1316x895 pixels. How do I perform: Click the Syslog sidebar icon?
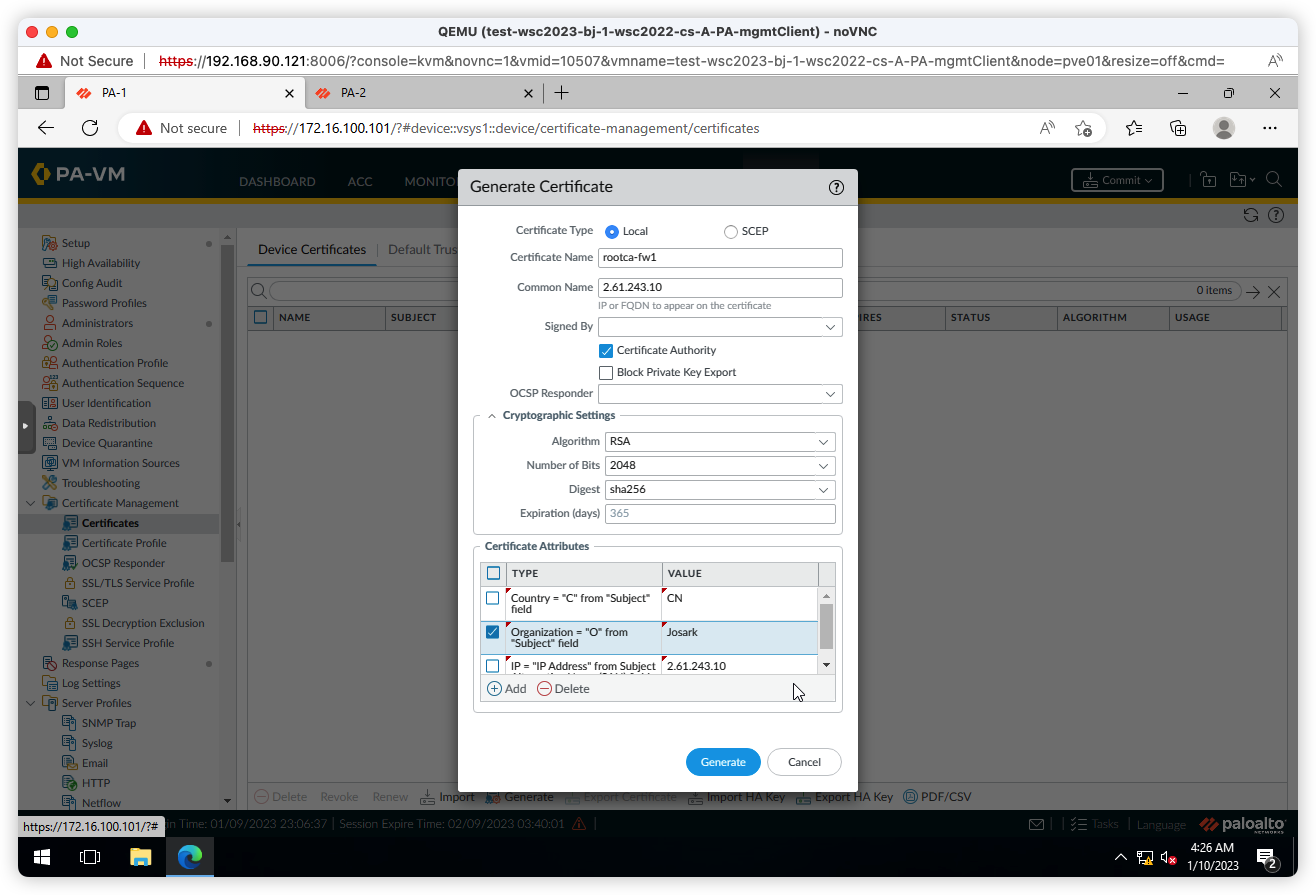pyautogui.click(x=70, y=743)
